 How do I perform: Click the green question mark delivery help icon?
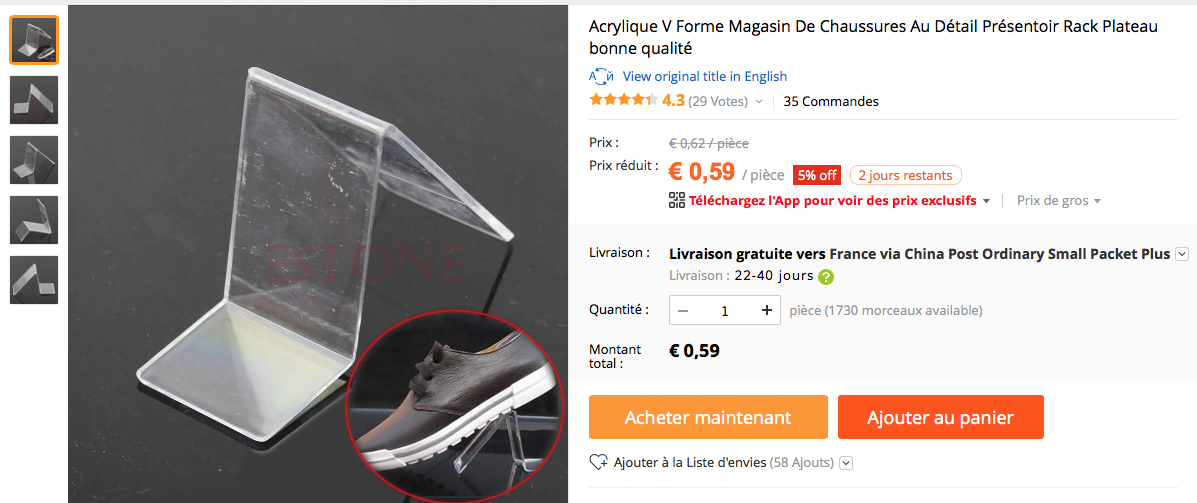point(825,276)
